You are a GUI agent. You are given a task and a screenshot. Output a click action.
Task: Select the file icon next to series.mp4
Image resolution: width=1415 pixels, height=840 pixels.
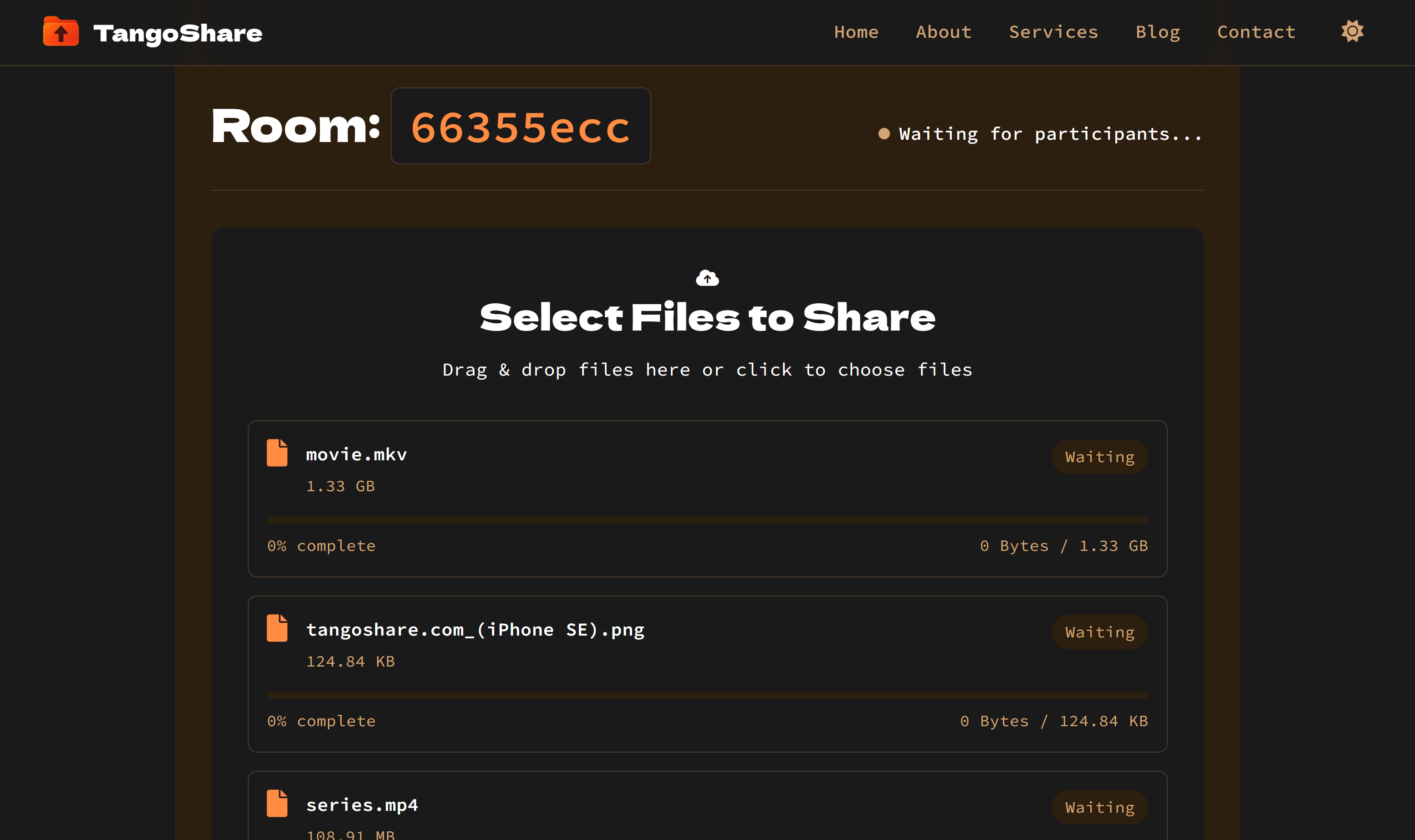pos(277,803)
